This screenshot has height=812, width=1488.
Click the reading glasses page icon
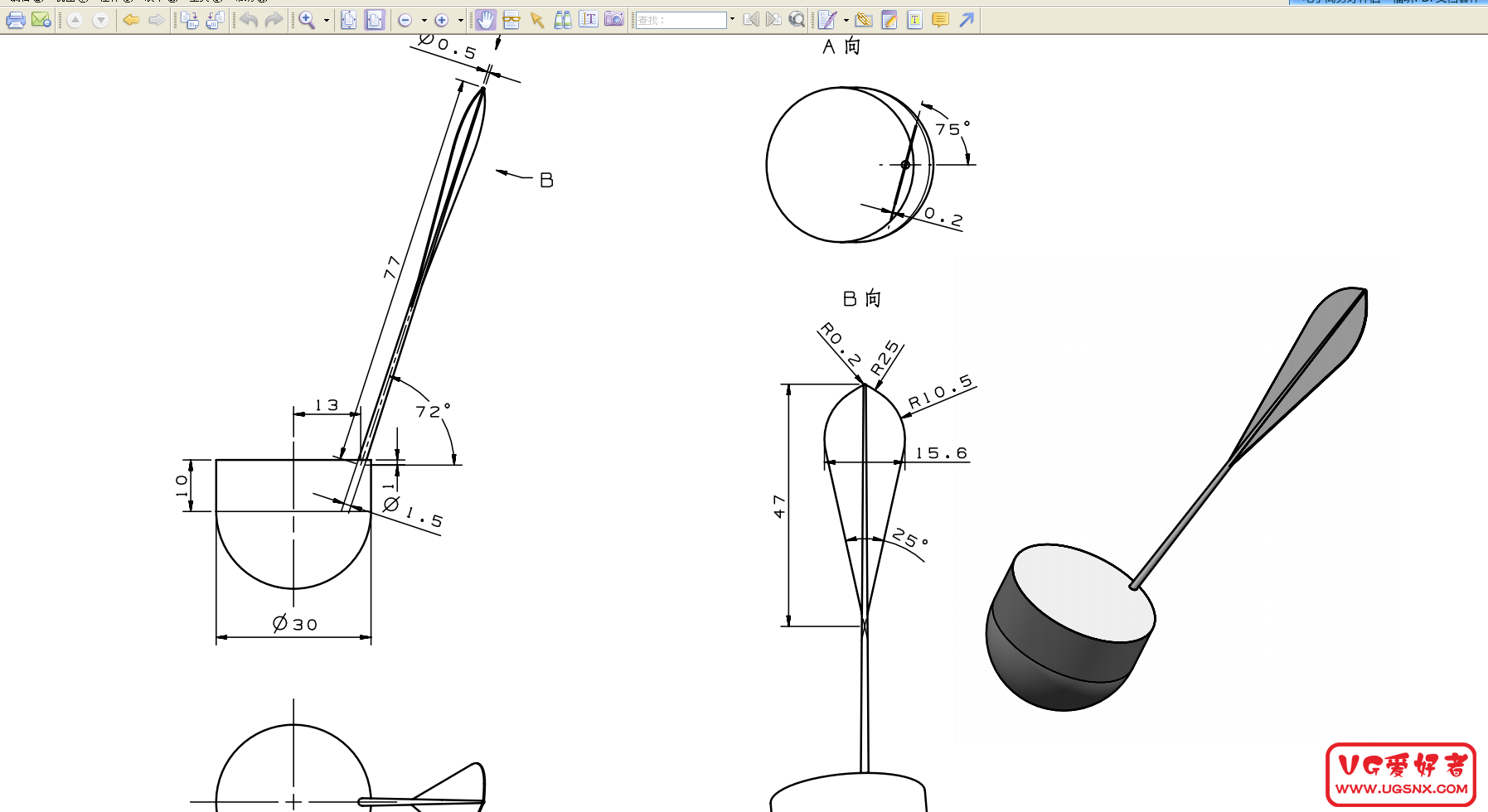click(x=511, y=20)
